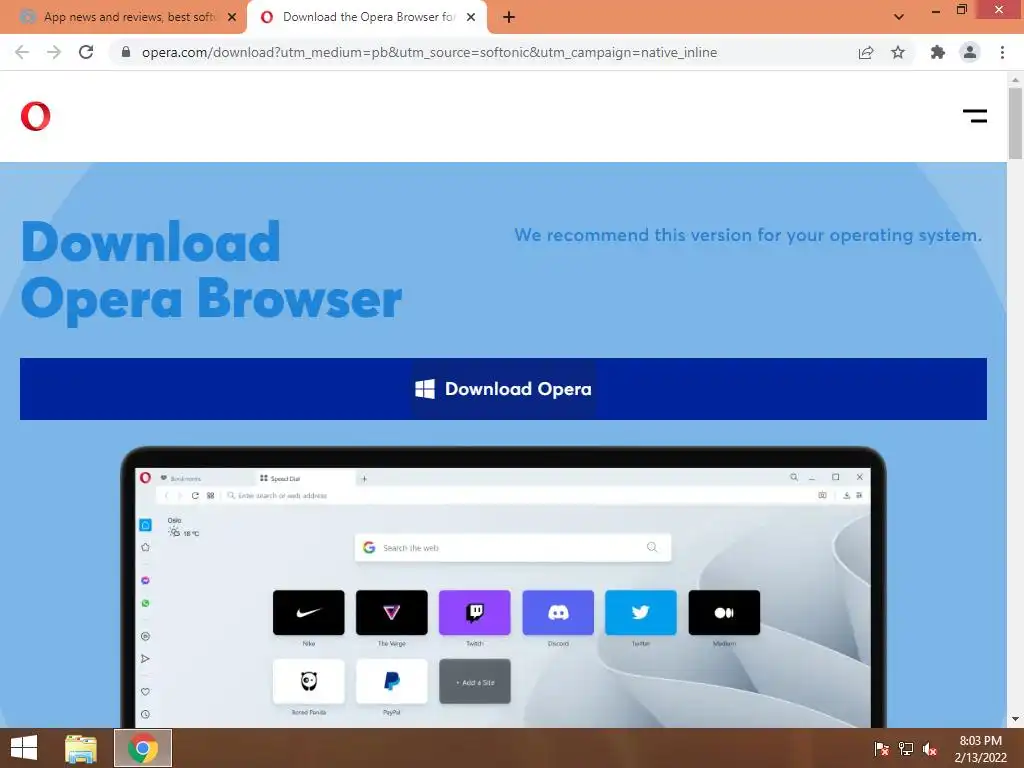This screenshot has height=768, width=1024.
Task: Reload the current page
Action: click(x=86, y=52)
